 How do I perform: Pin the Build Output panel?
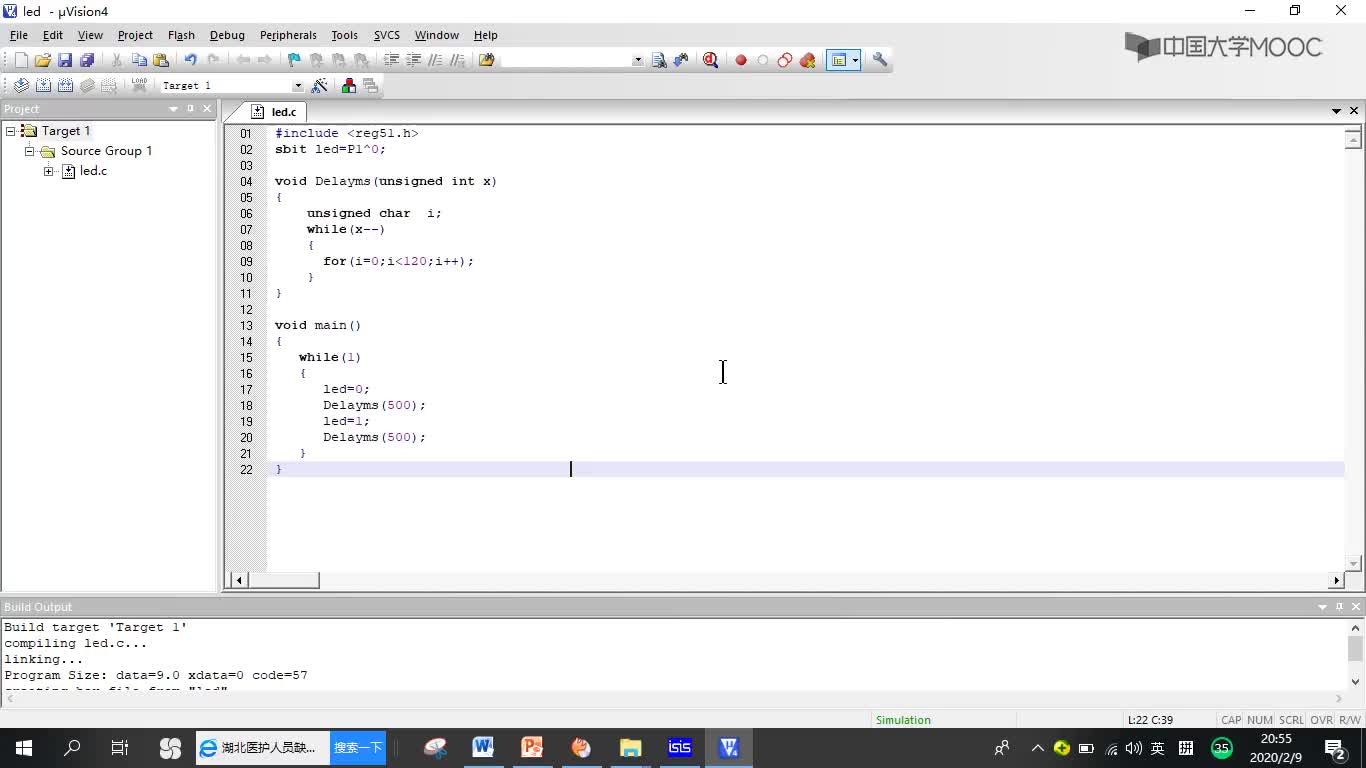click(1339, 607)
